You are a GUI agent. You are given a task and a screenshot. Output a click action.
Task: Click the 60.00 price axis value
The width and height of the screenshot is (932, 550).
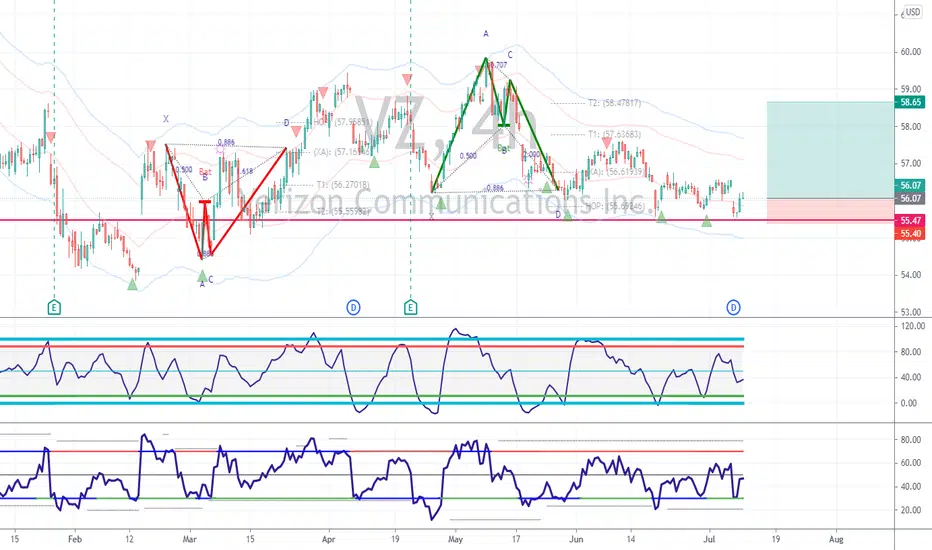coord(911,52)
